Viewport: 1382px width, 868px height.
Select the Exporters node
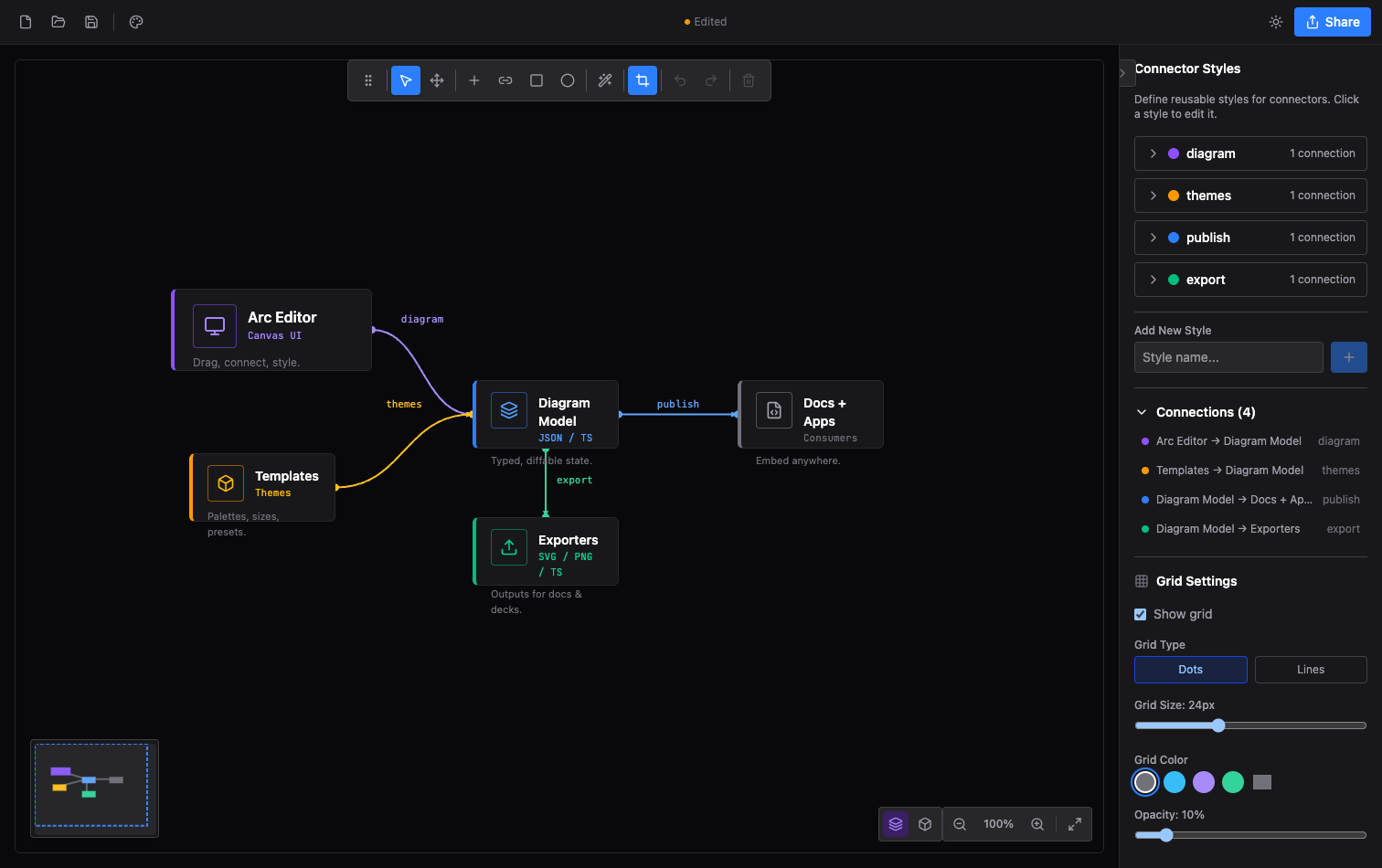pos(546,551)
